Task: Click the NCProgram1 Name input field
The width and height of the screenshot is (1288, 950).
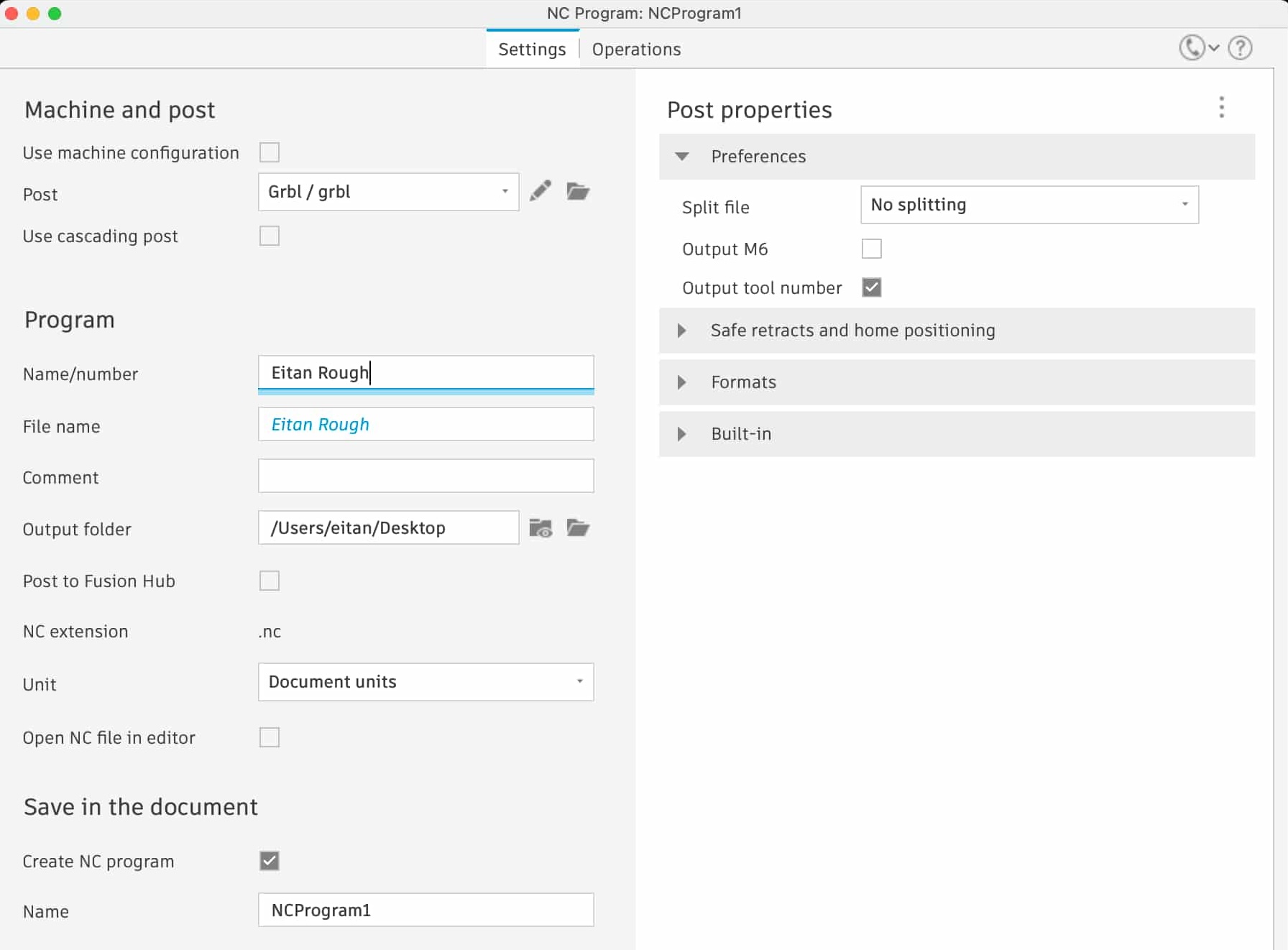Action: 425,910
